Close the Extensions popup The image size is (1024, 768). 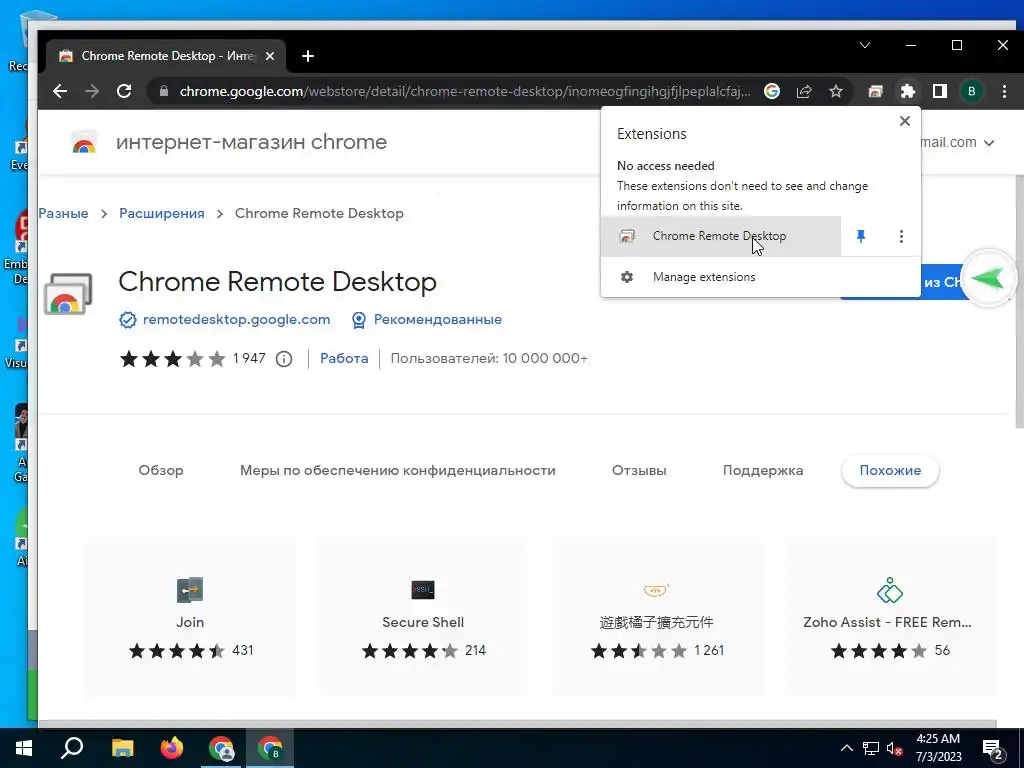[x=904, y=121]
